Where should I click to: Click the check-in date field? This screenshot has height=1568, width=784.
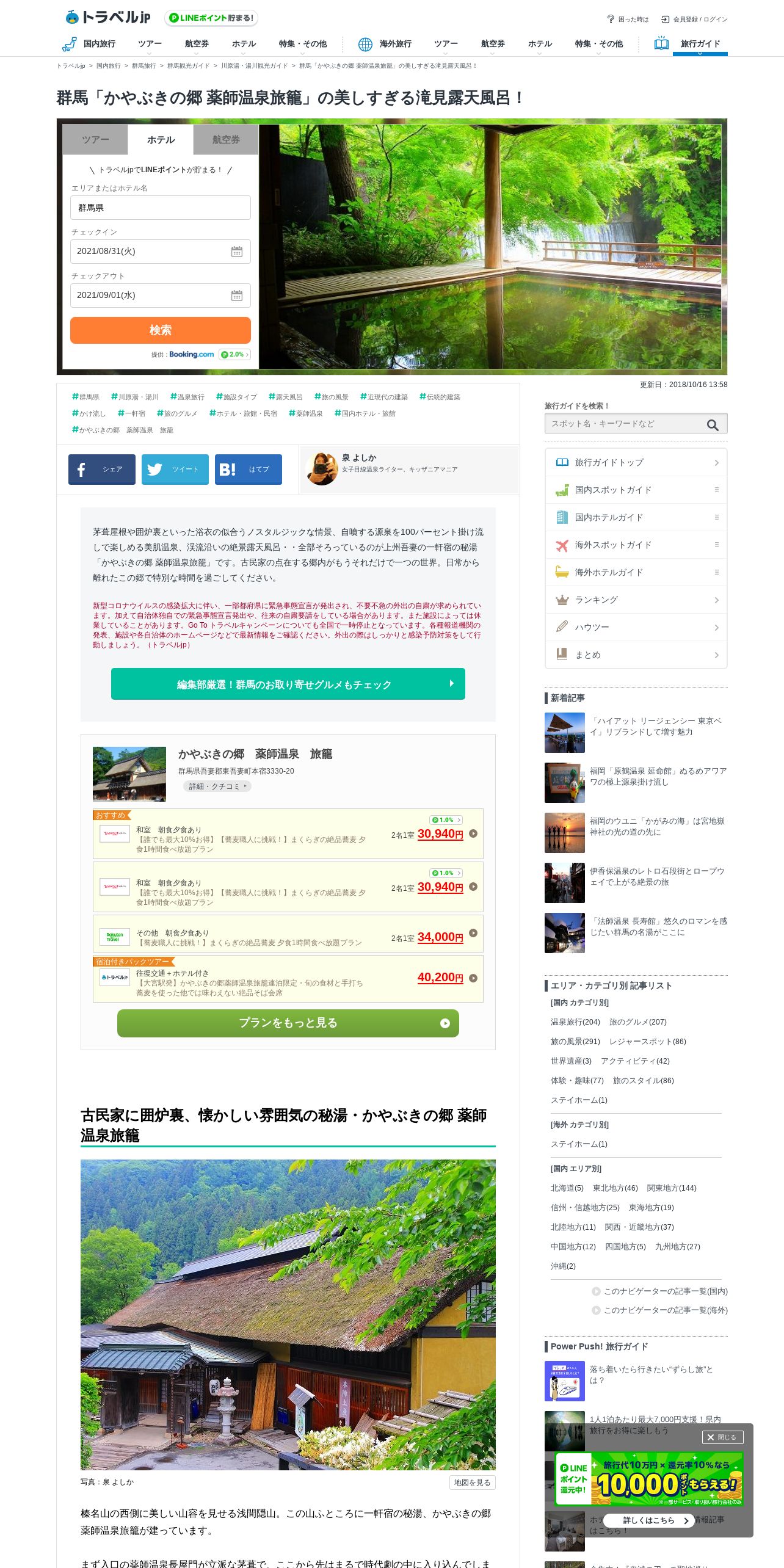coord(161,252)
